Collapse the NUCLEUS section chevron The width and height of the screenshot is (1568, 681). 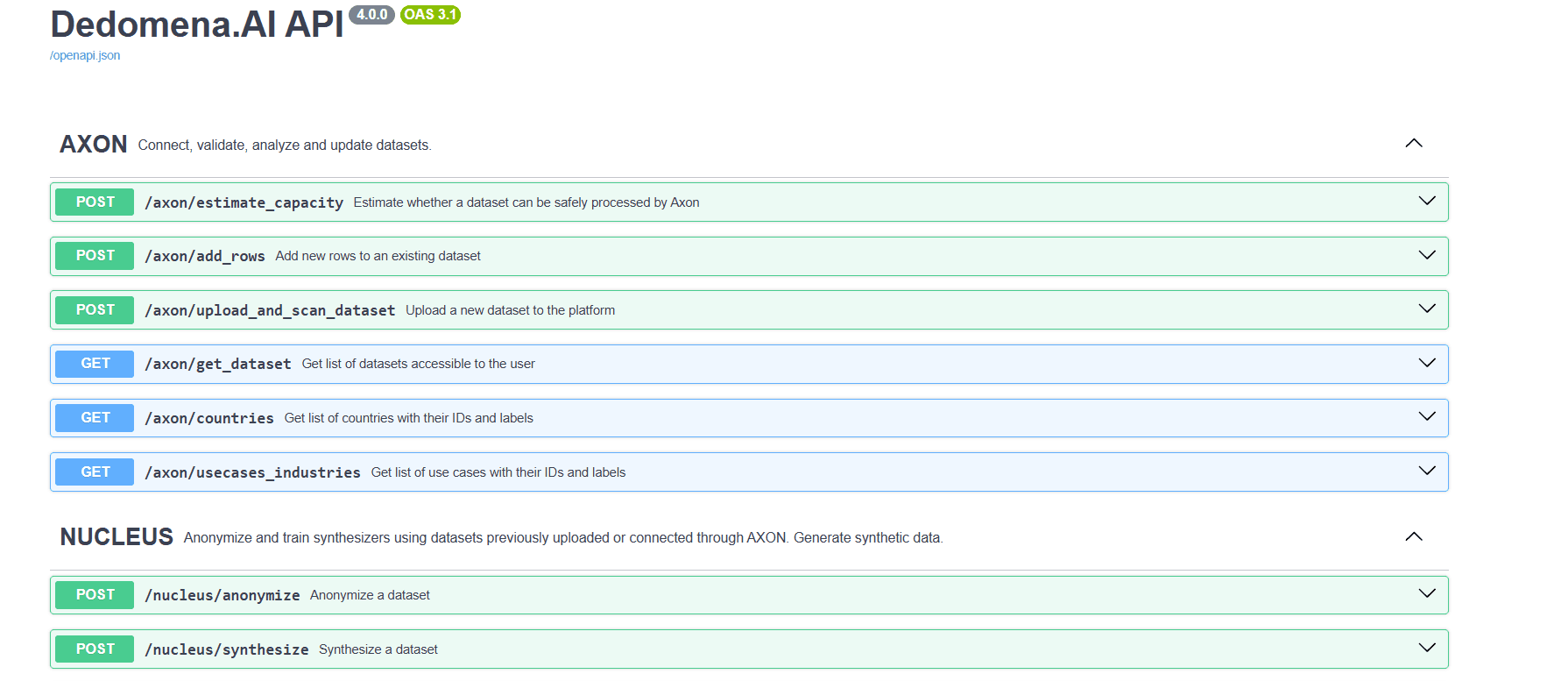pyautogui.click(x=1414, y=536)
